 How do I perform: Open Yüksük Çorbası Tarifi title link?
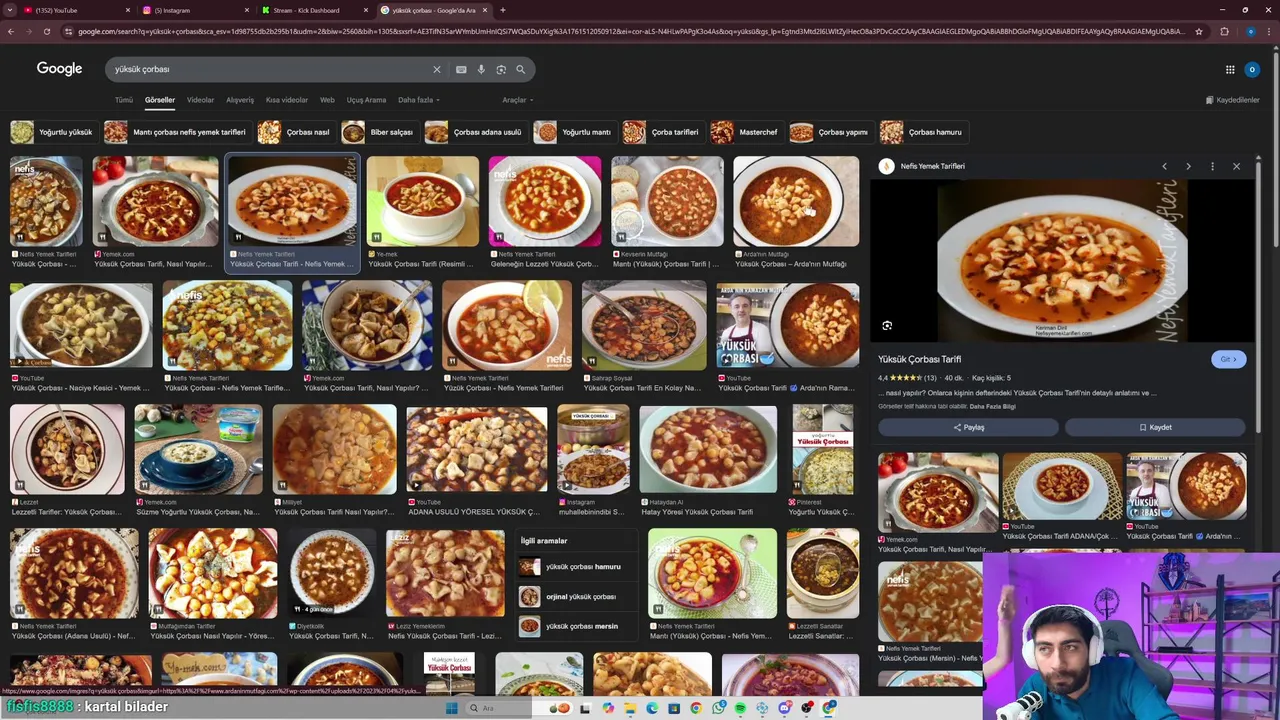[x=919, y=359]
